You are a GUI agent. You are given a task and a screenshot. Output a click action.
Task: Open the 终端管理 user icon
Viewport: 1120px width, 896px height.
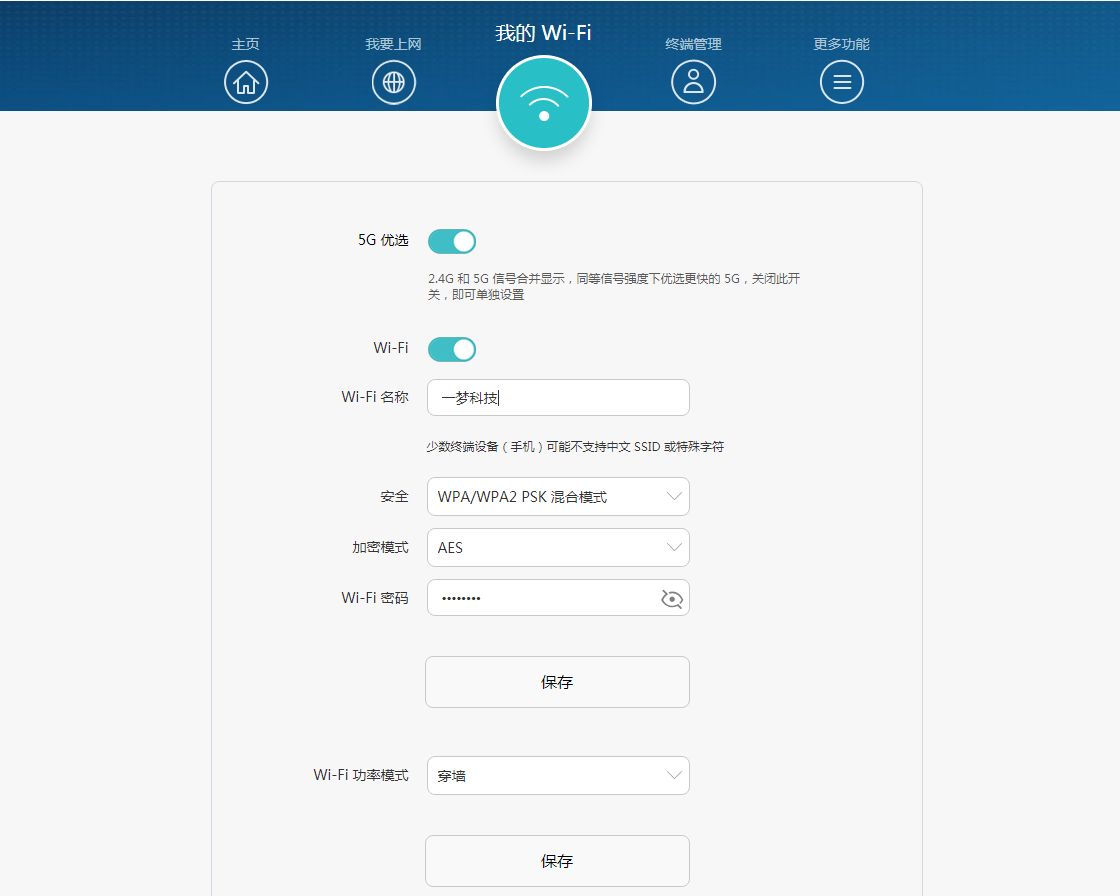click(x=693, y=82)
